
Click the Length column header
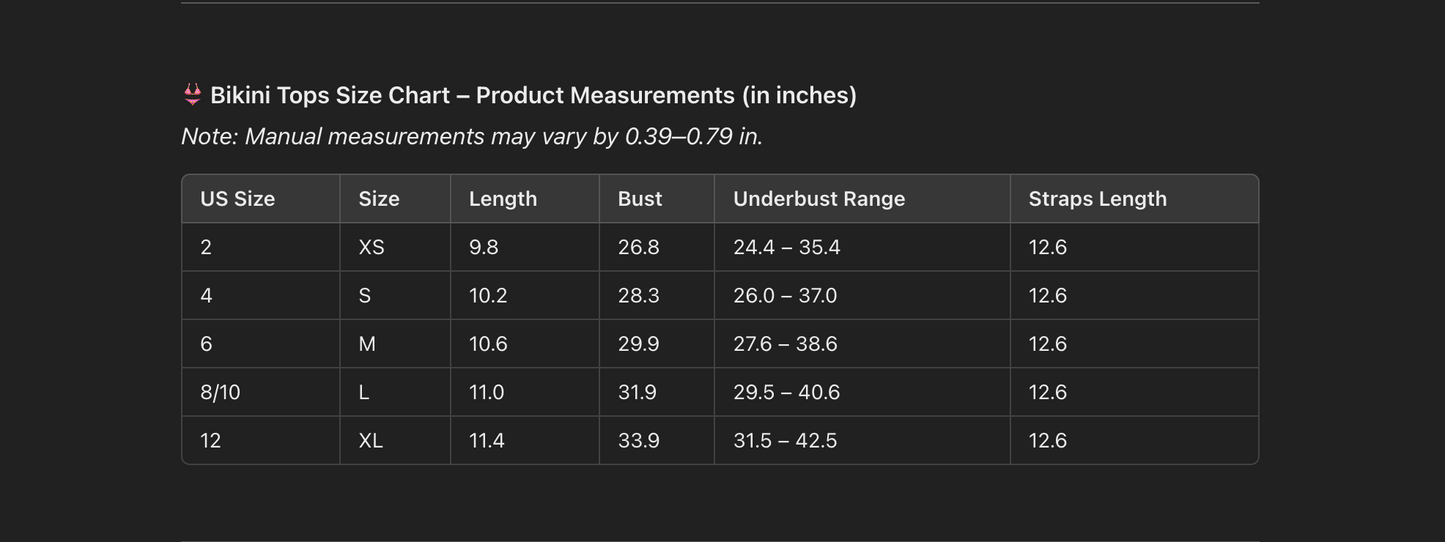[x=503, y=199]
